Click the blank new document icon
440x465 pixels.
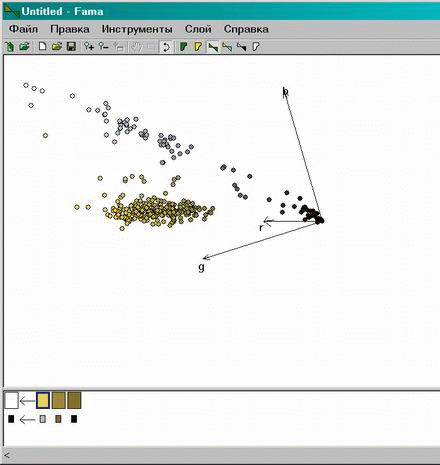pos(42,47)
